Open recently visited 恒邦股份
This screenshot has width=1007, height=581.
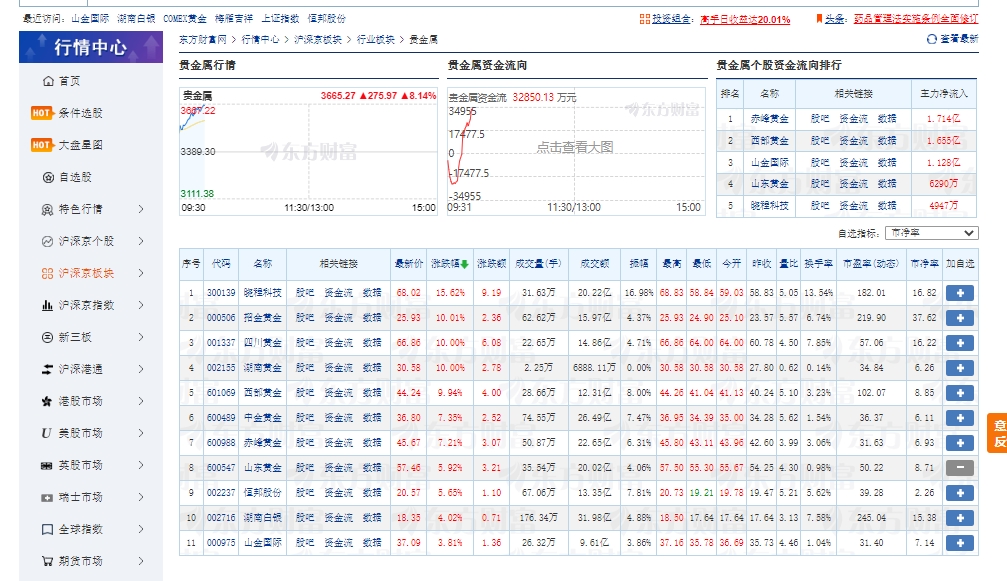327,19
